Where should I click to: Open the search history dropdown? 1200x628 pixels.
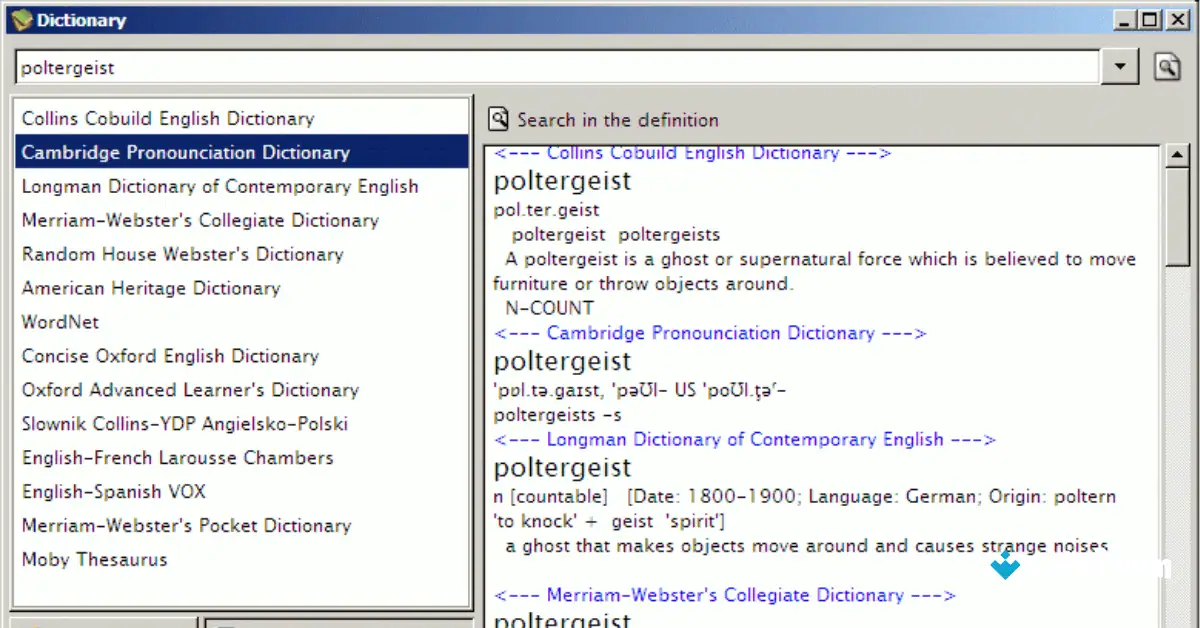coord(1121,66)
